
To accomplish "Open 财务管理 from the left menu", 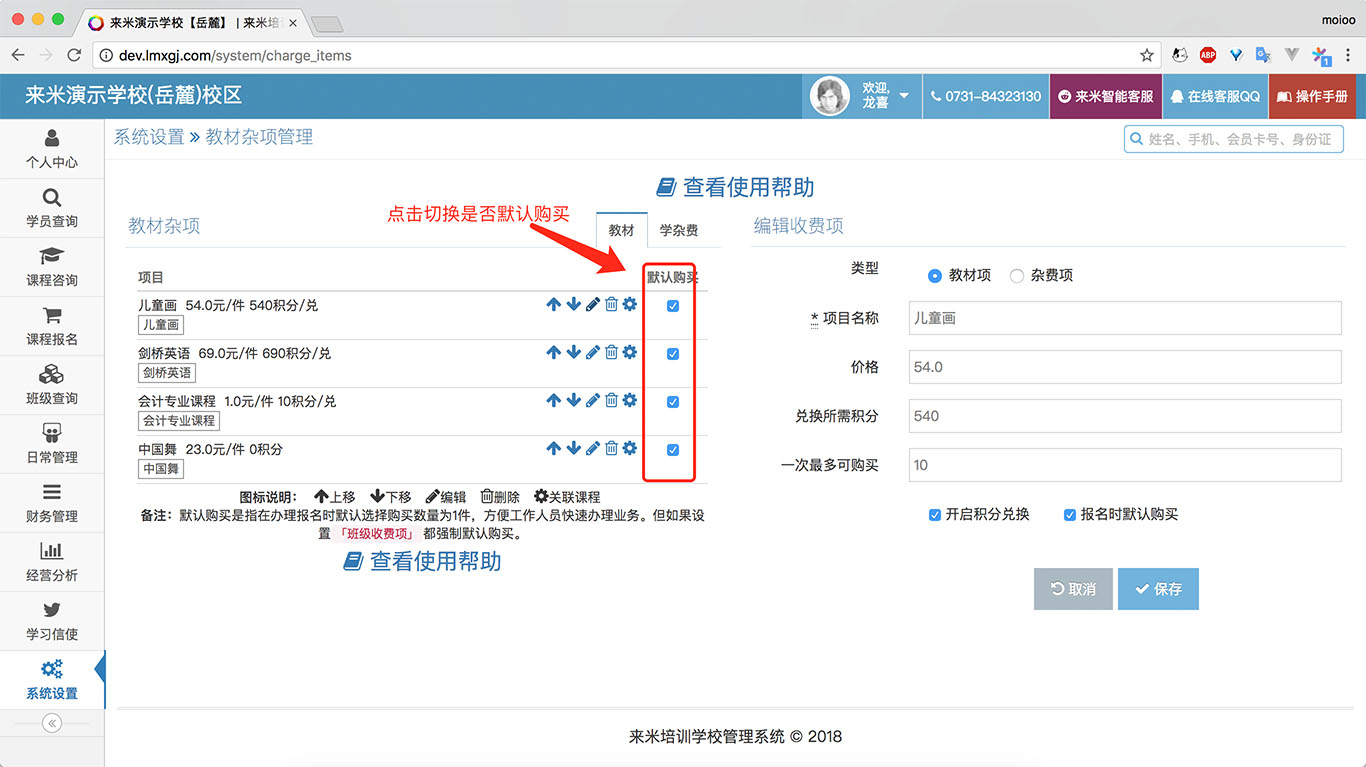I will (51, 503).
